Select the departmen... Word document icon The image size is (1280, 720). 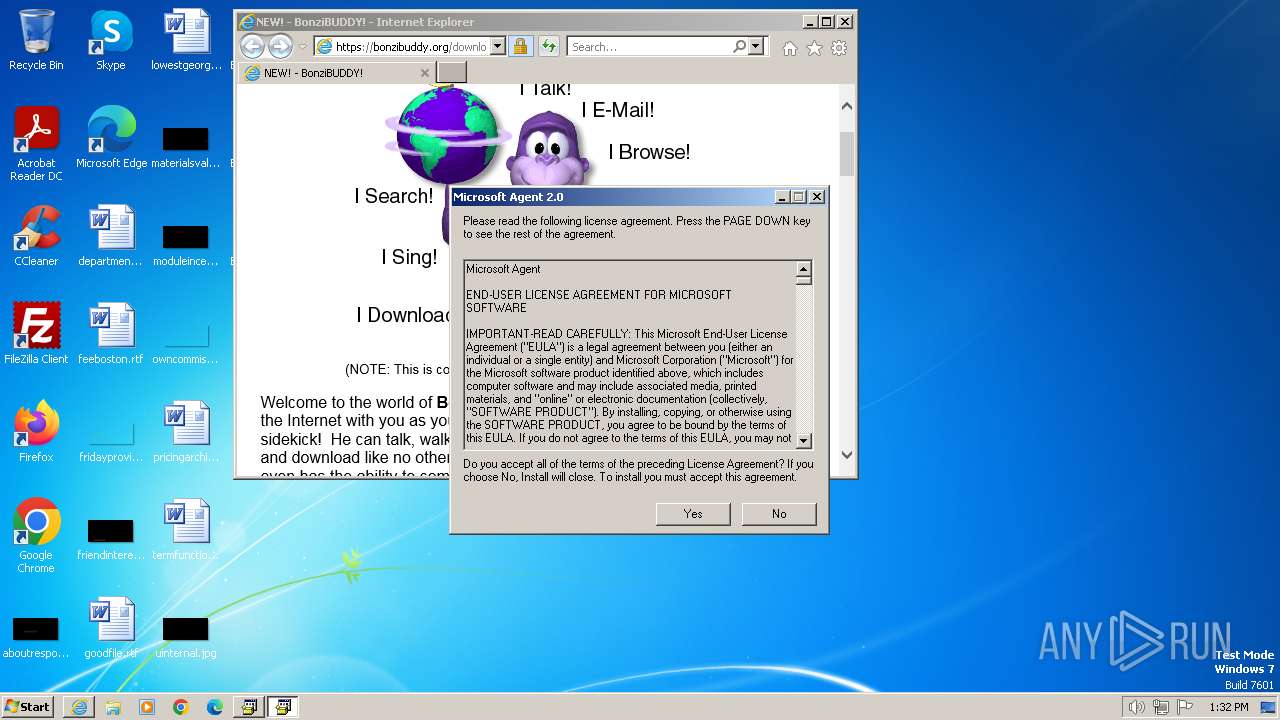pyautogui.click(x=111, y=236)
